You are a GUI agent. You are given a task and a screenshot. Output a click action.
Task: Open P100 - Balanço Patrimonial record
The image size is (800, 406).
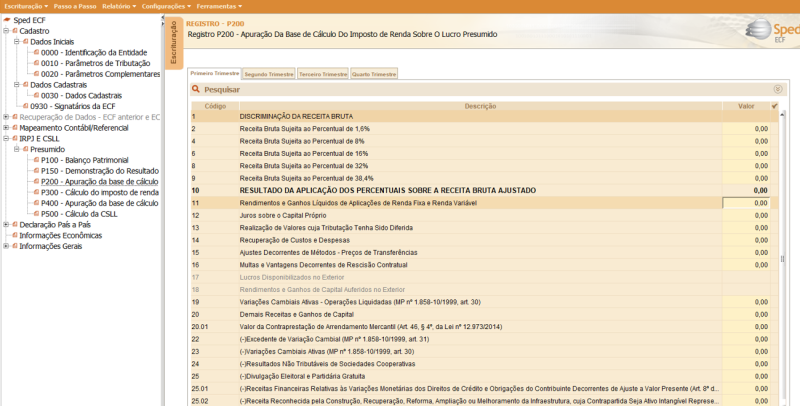(x=85, y=160)
